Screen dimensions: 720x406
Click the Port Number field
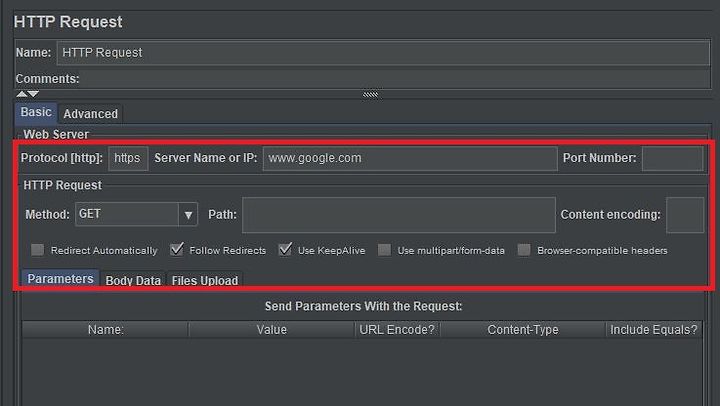(672, 158)
